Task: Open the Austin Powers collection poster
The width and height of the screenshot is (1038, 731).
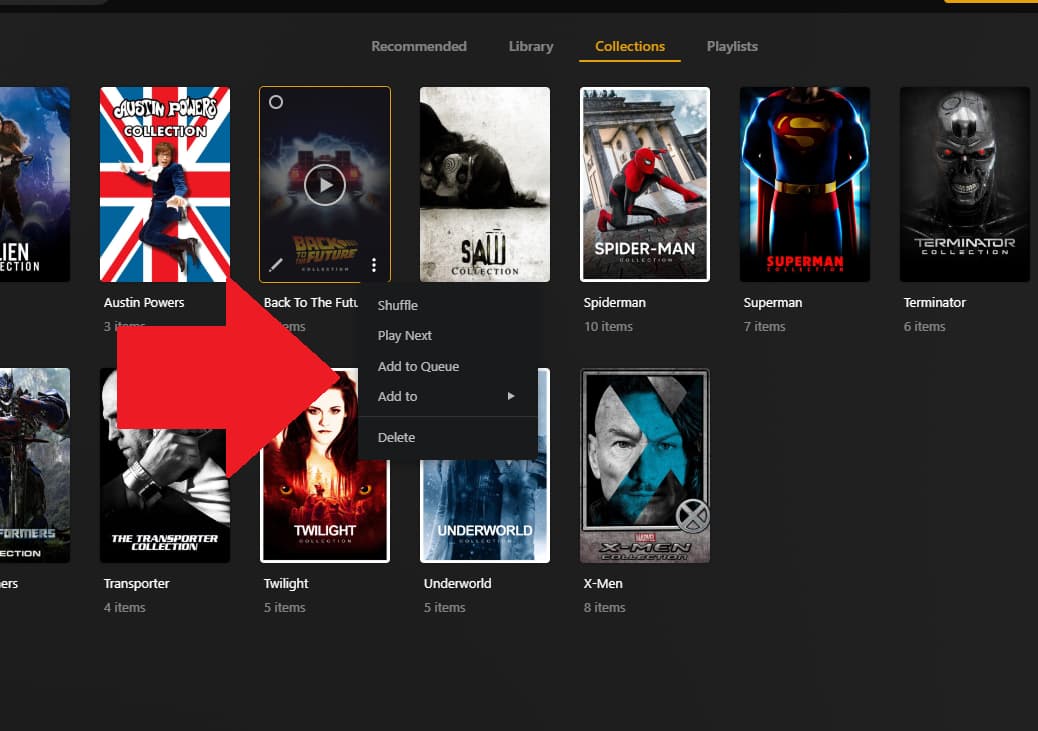Action: point(165,185)
